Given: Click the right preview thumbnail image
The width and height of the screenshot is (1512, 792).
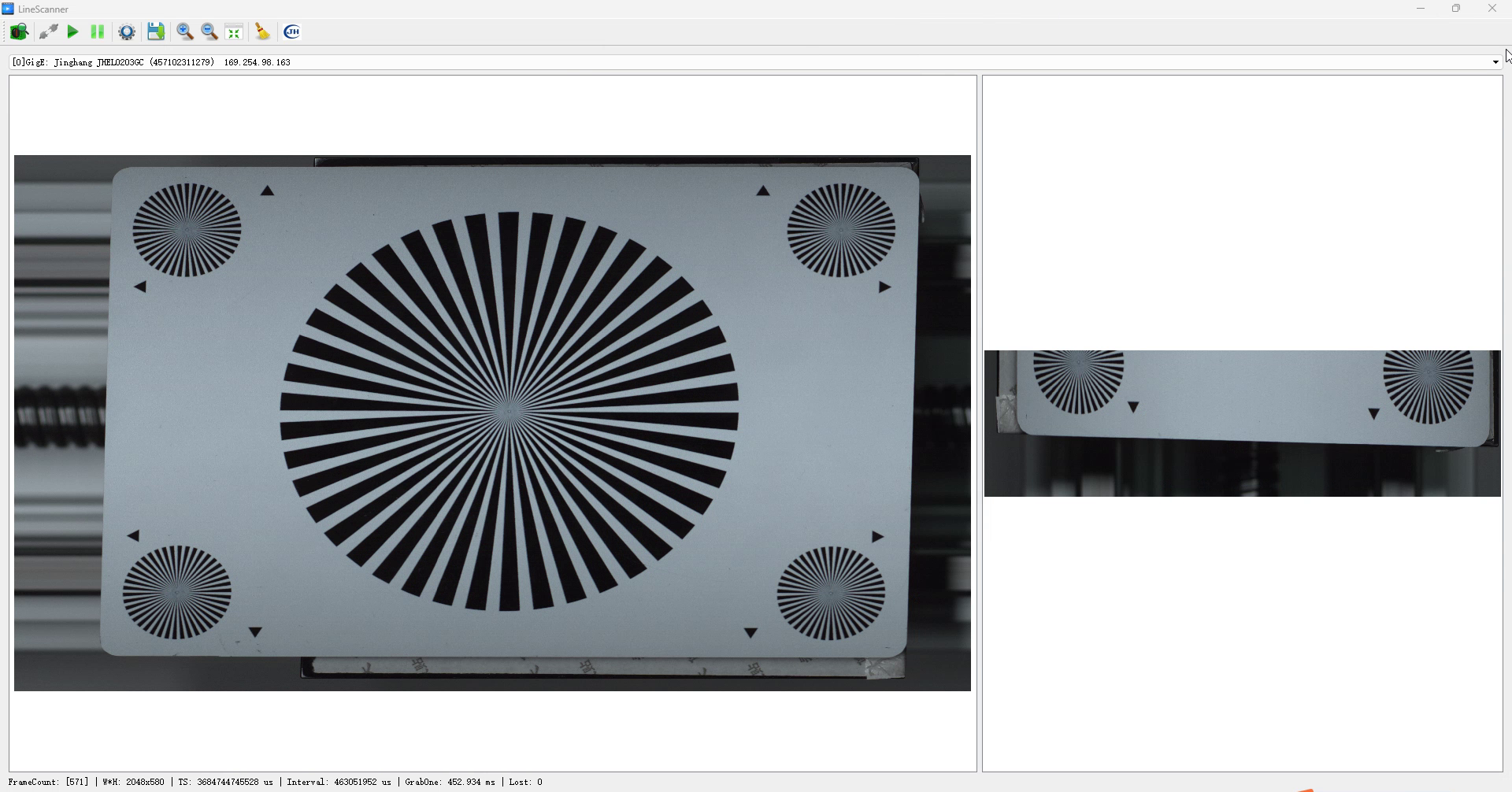Looking at the screenshot, I should click(1242, 423).
